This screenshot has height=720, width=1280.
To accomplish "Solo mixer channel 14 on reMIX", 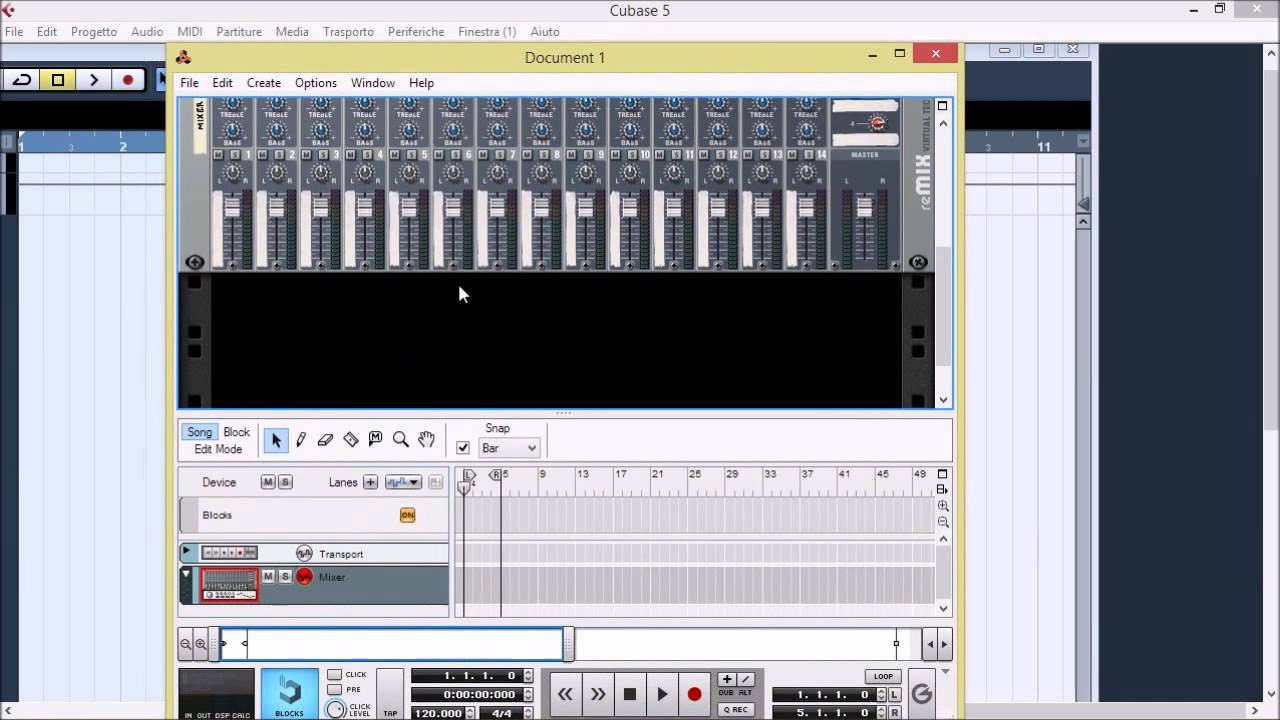I will (809, 155).
